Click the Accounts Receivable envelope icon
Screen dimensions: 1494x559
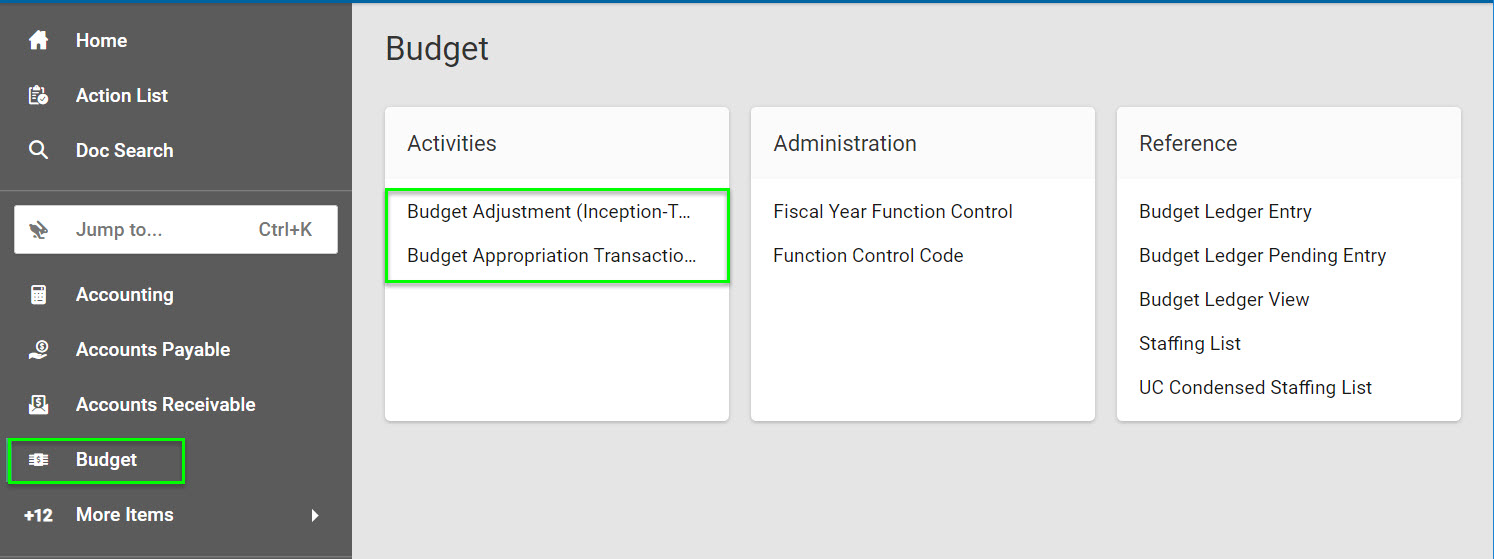[38, 405]
